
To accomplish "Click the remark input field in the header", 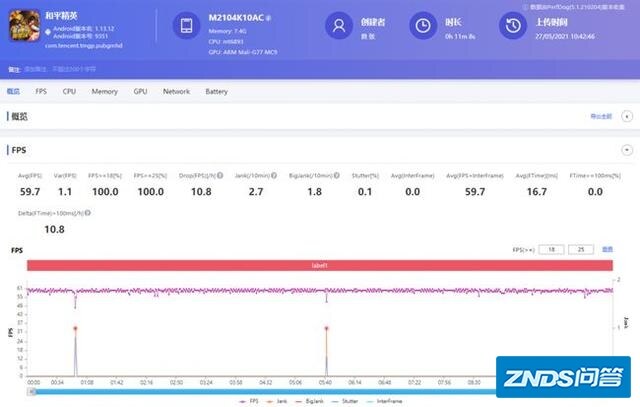I will click(x=60, y=69).
